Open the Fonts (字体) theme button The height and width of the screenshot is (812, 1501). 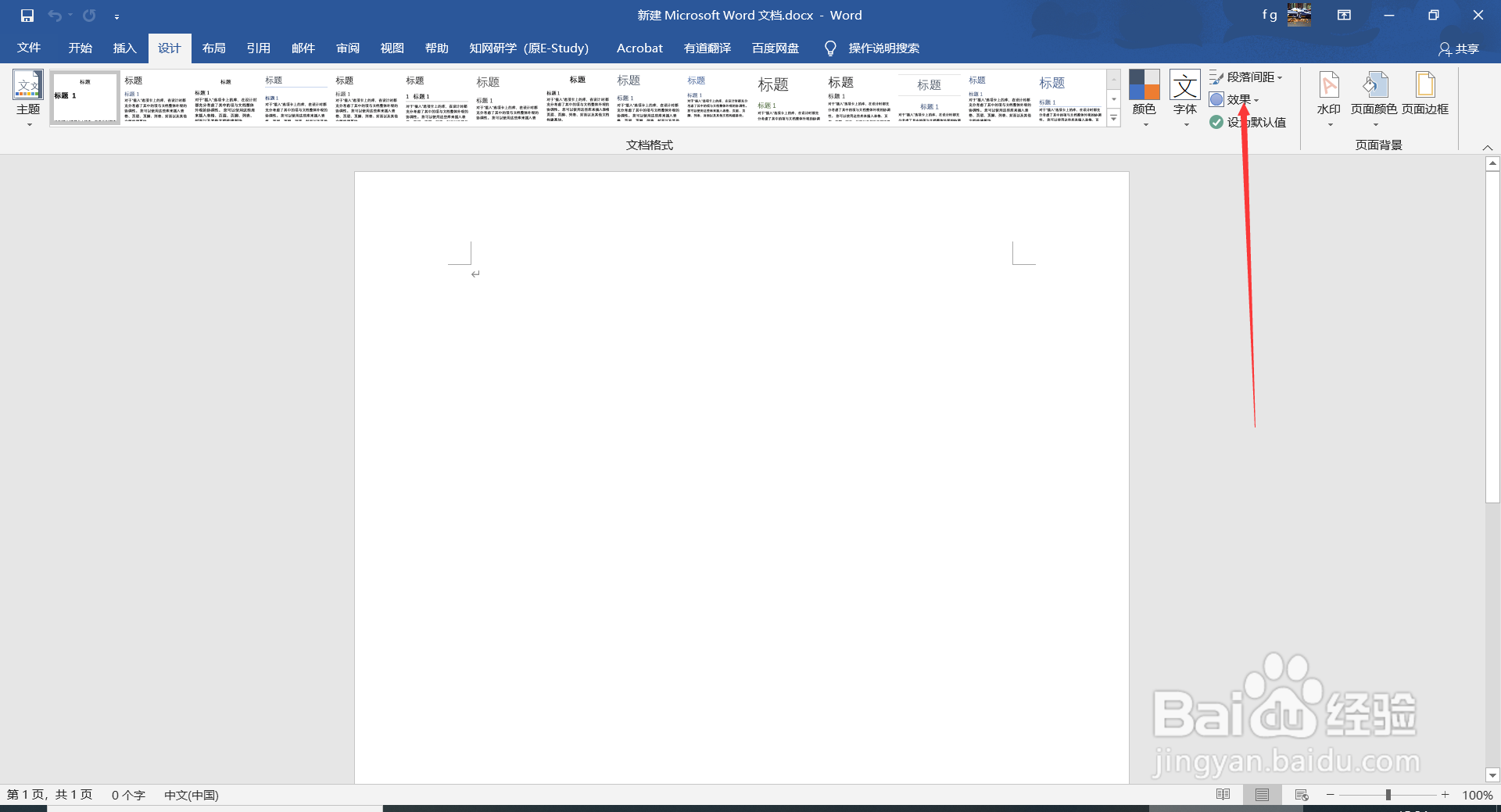1185,98
